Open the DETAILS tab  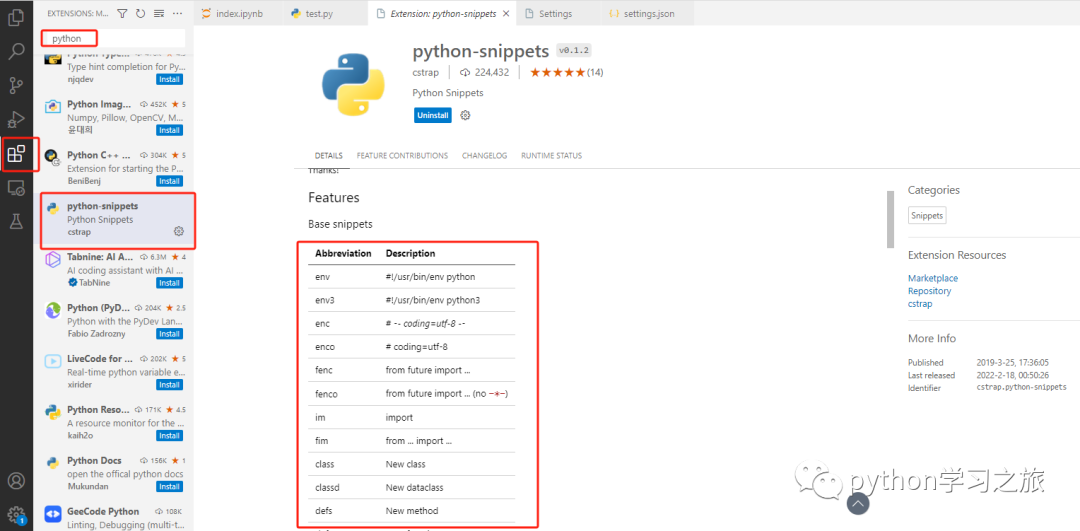[x=329, y=156]
